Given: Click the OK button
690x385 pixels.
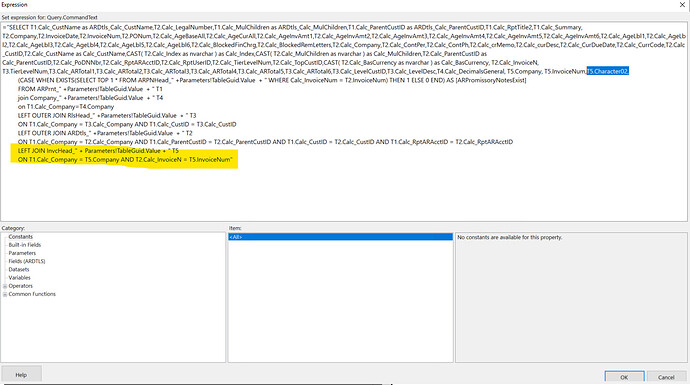Looking at the screenshot, I should [624, 377].
